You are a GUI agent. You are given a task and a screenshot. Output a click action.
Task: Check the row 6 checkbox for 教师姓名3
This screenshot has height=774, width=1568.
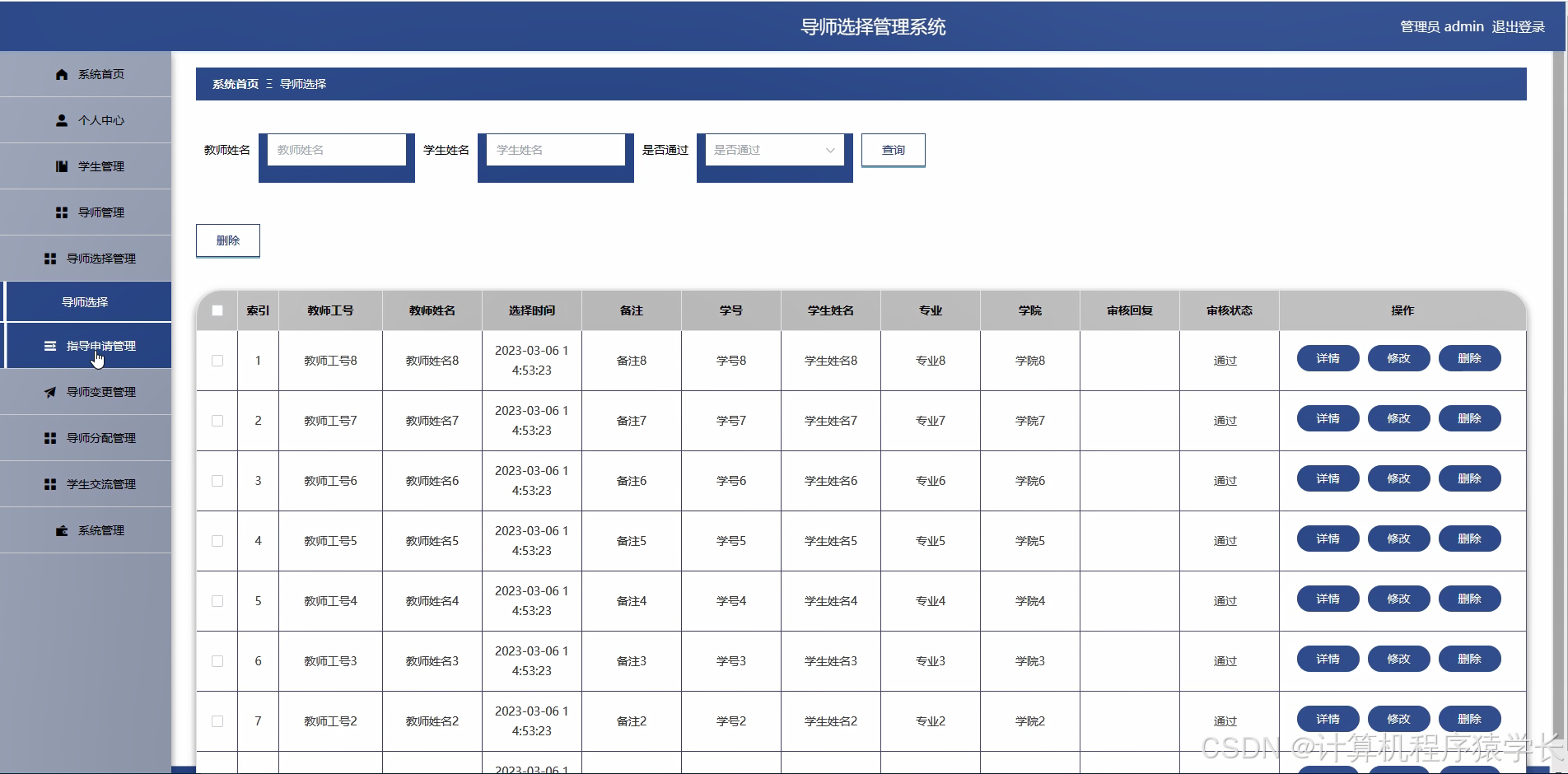(217, 661)
